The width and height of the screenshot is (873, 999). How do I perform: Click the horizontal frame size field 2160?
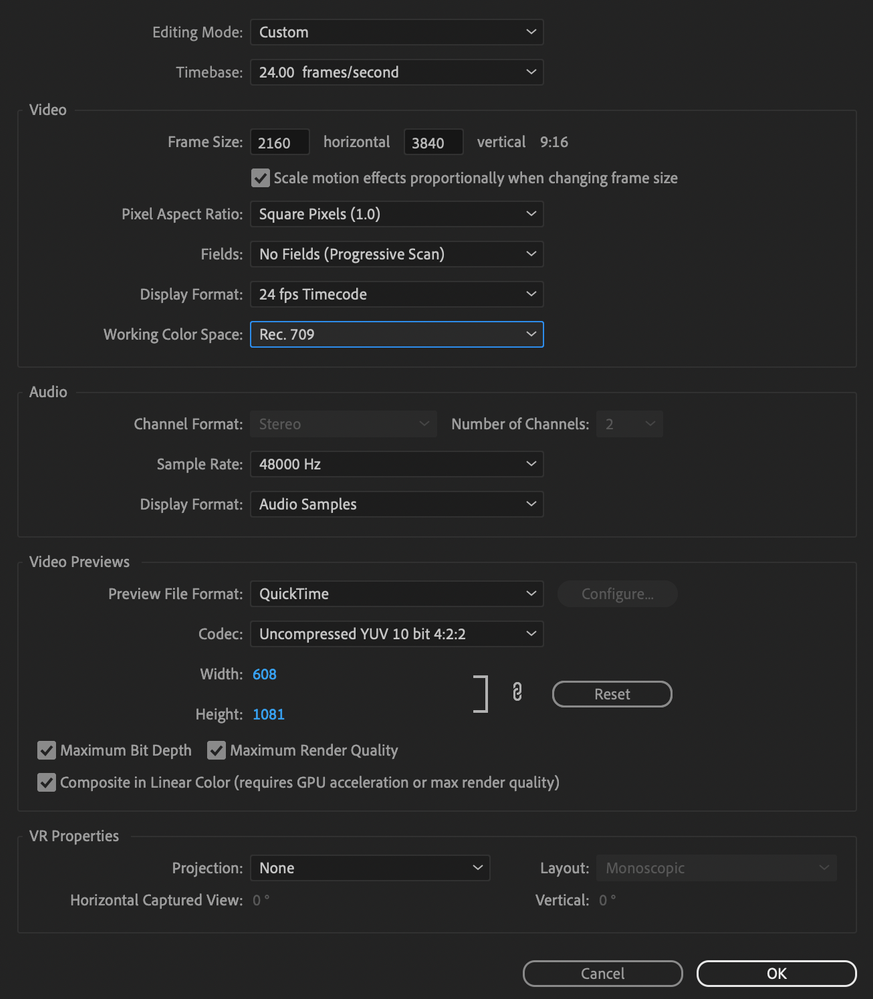[x=280, y=142]
